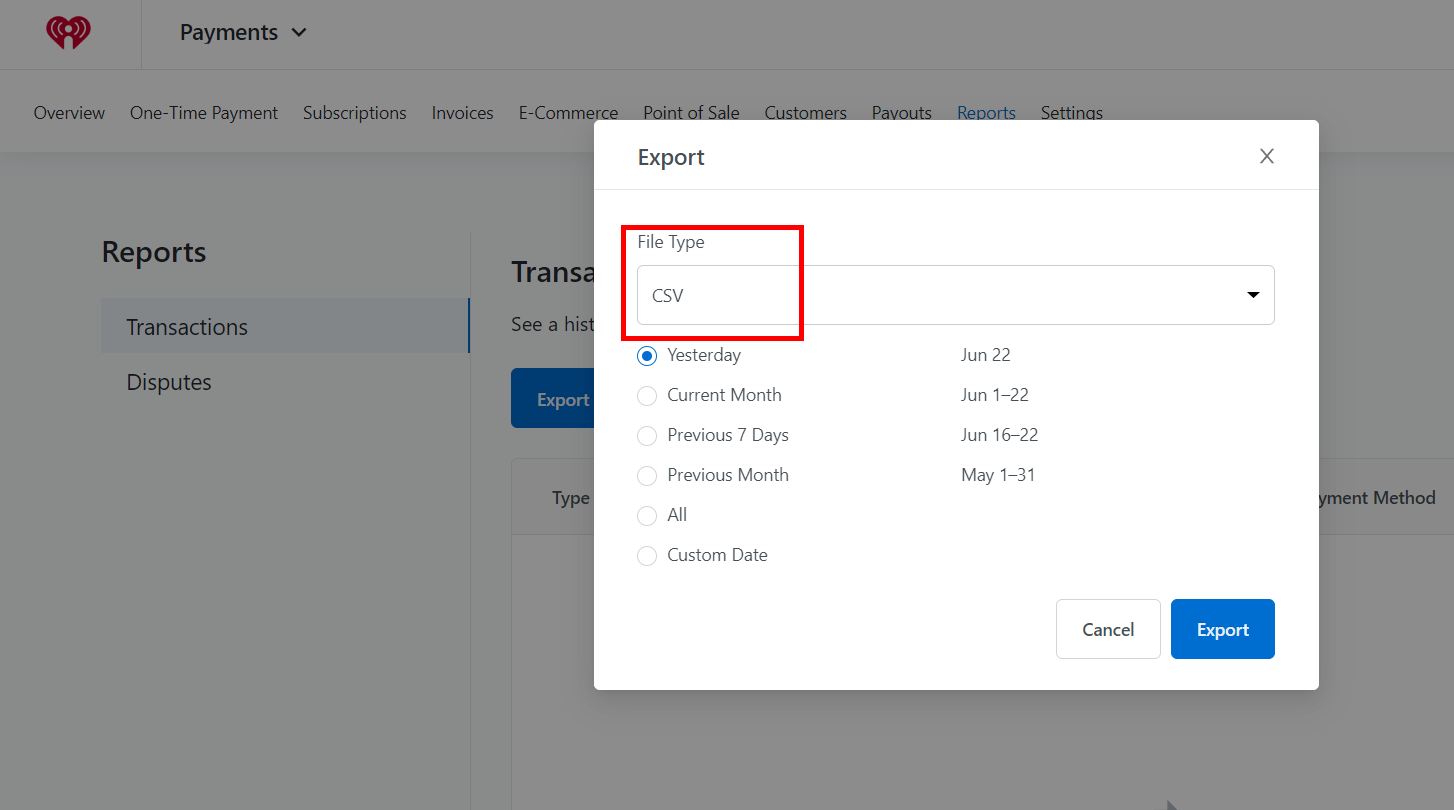Go to the Overview tab

point(69,113)
